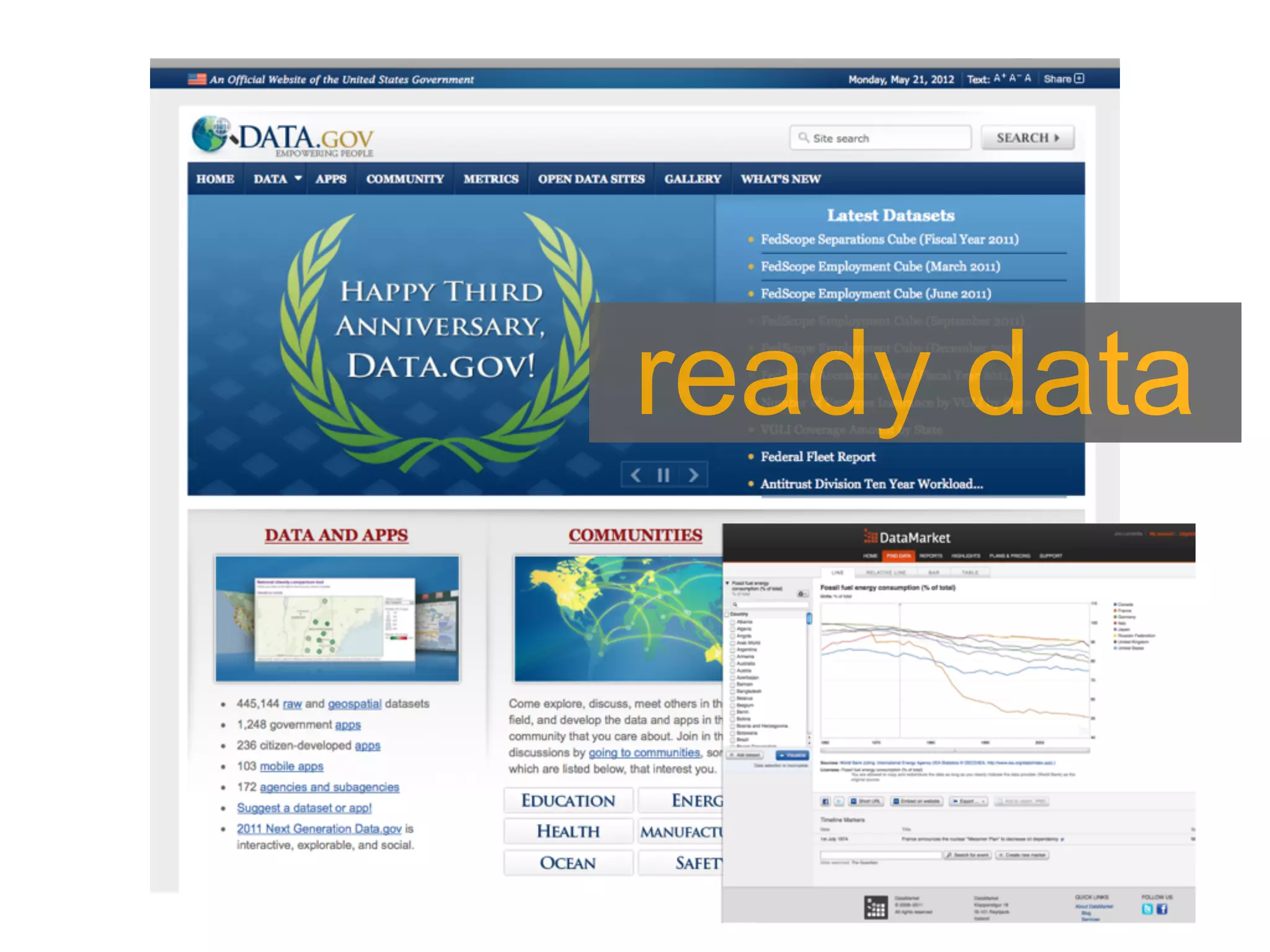Advance to the next banner slide

click(x=693, y=475)
